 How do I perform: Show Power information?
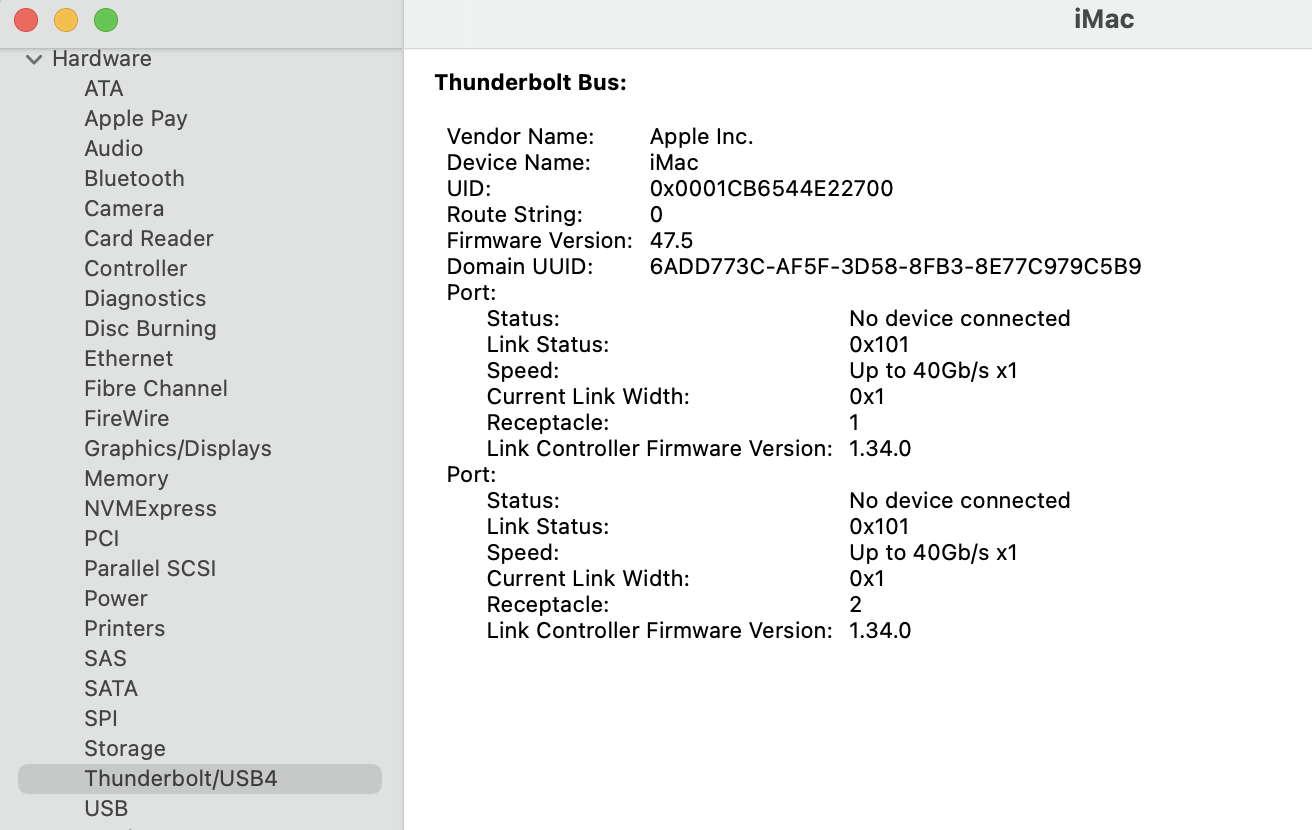tap(116, 599)
